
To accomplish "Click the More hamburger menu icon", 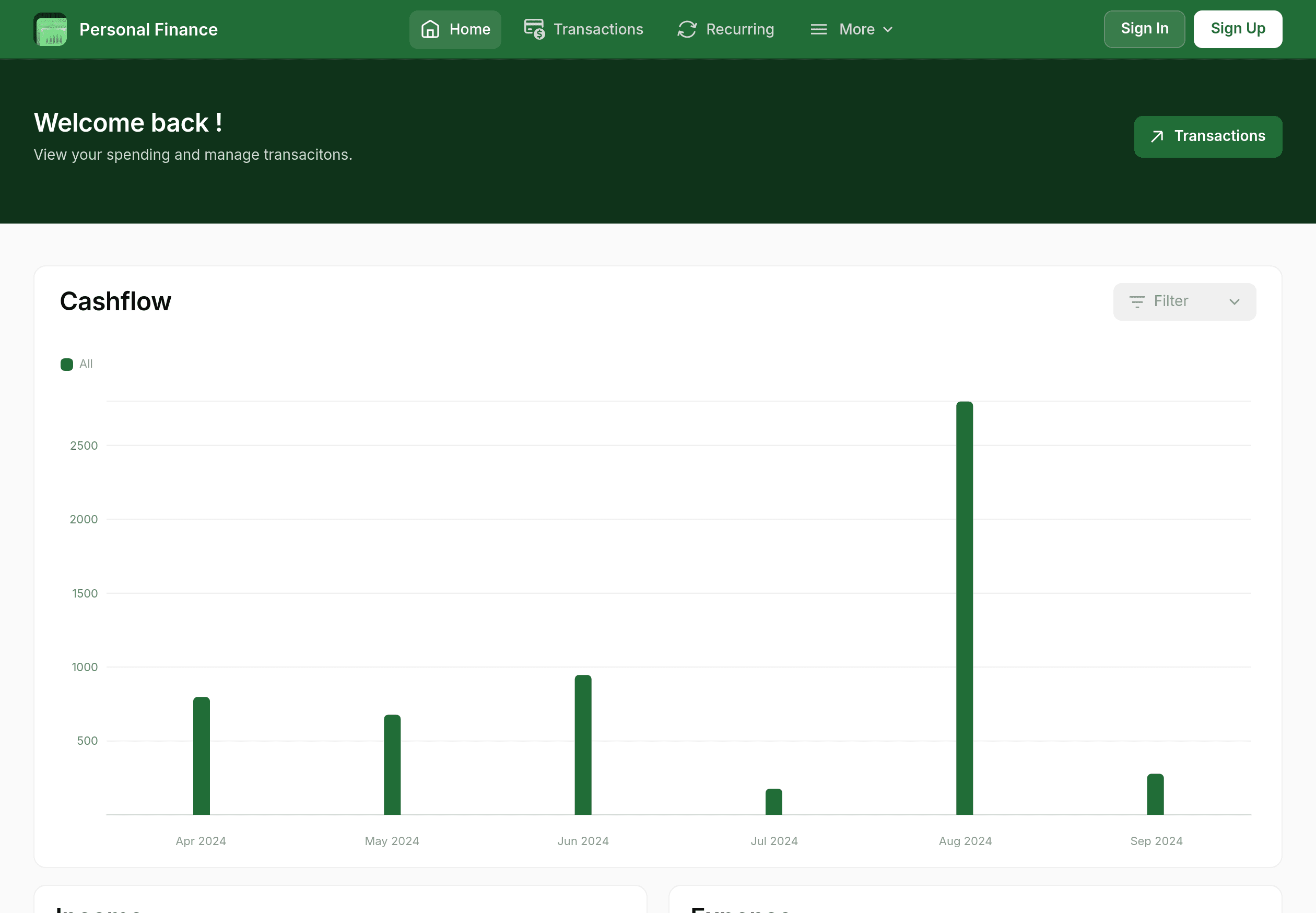I will coord(818,29).
